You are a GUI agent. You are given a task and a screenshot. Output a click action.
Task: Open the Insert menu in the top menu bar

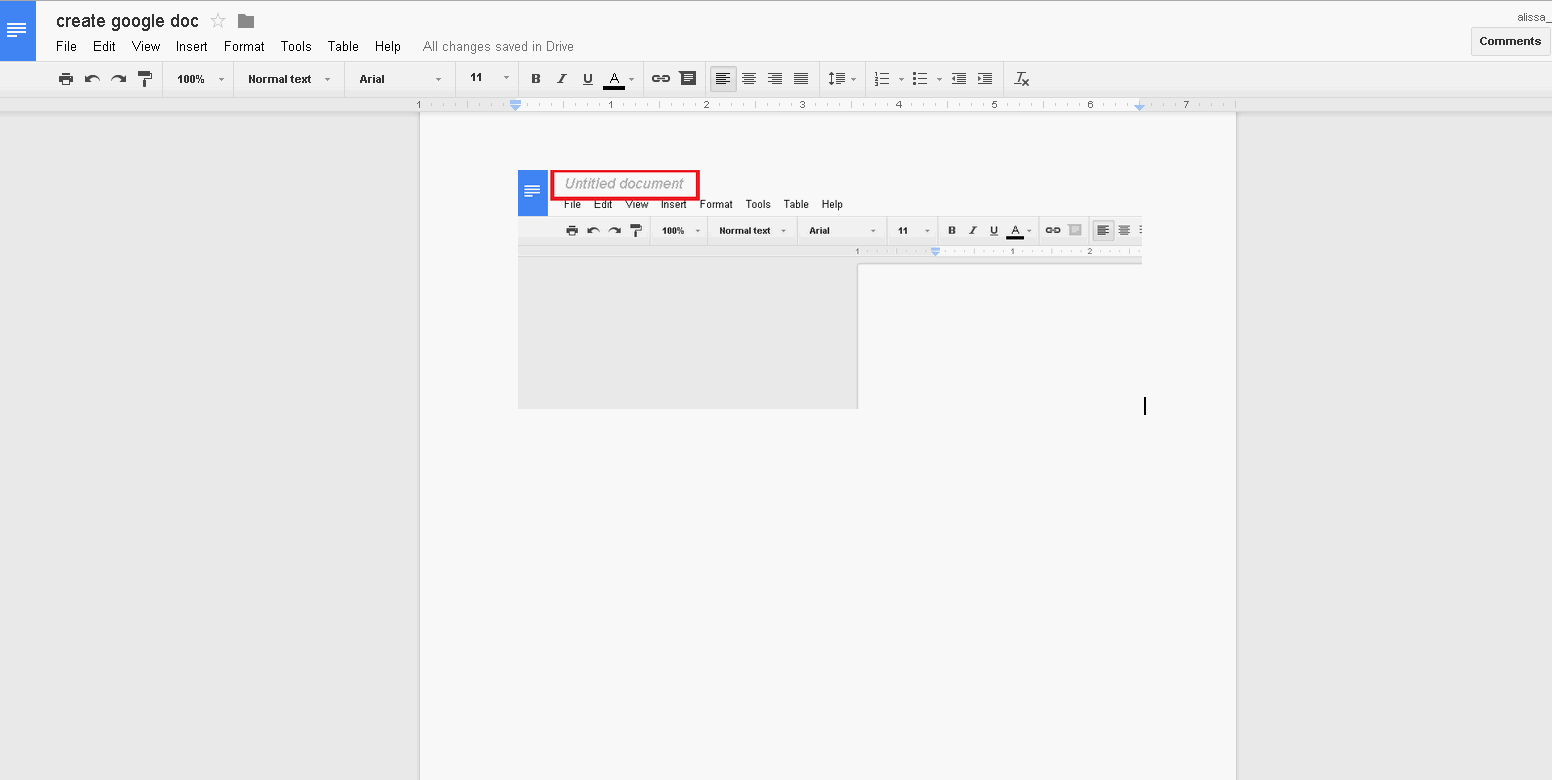191,46
